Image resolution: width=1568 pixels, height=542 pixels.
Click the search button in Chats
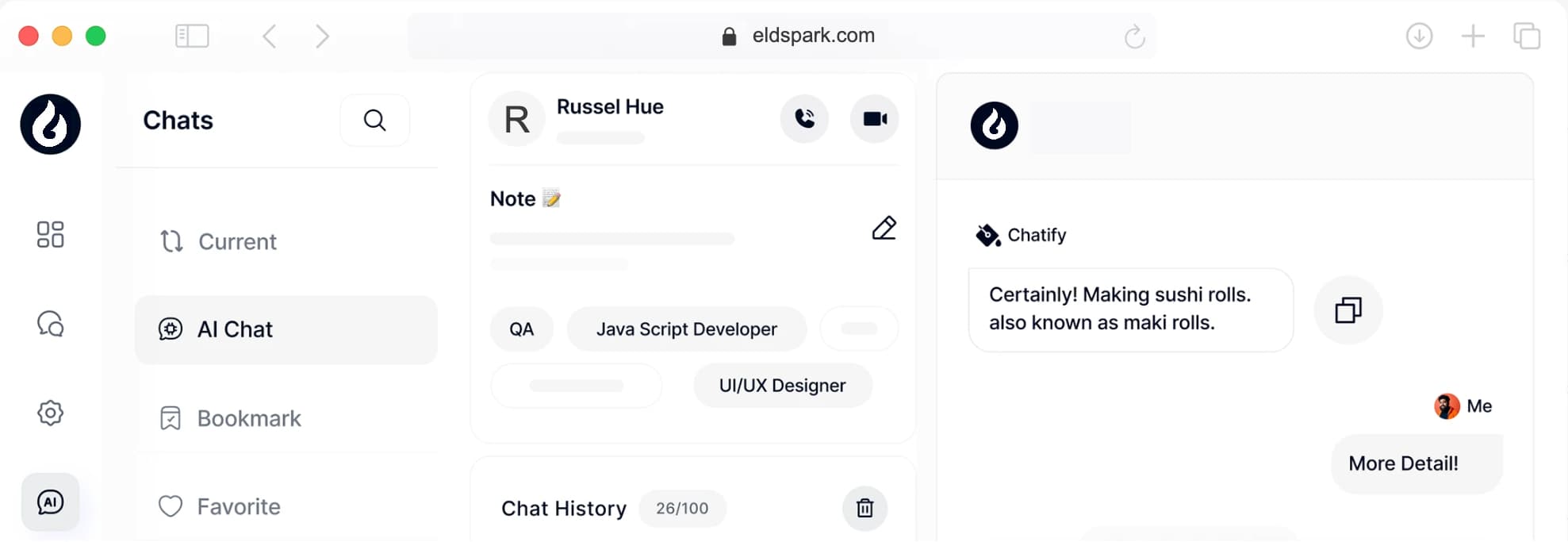point(374,120)
